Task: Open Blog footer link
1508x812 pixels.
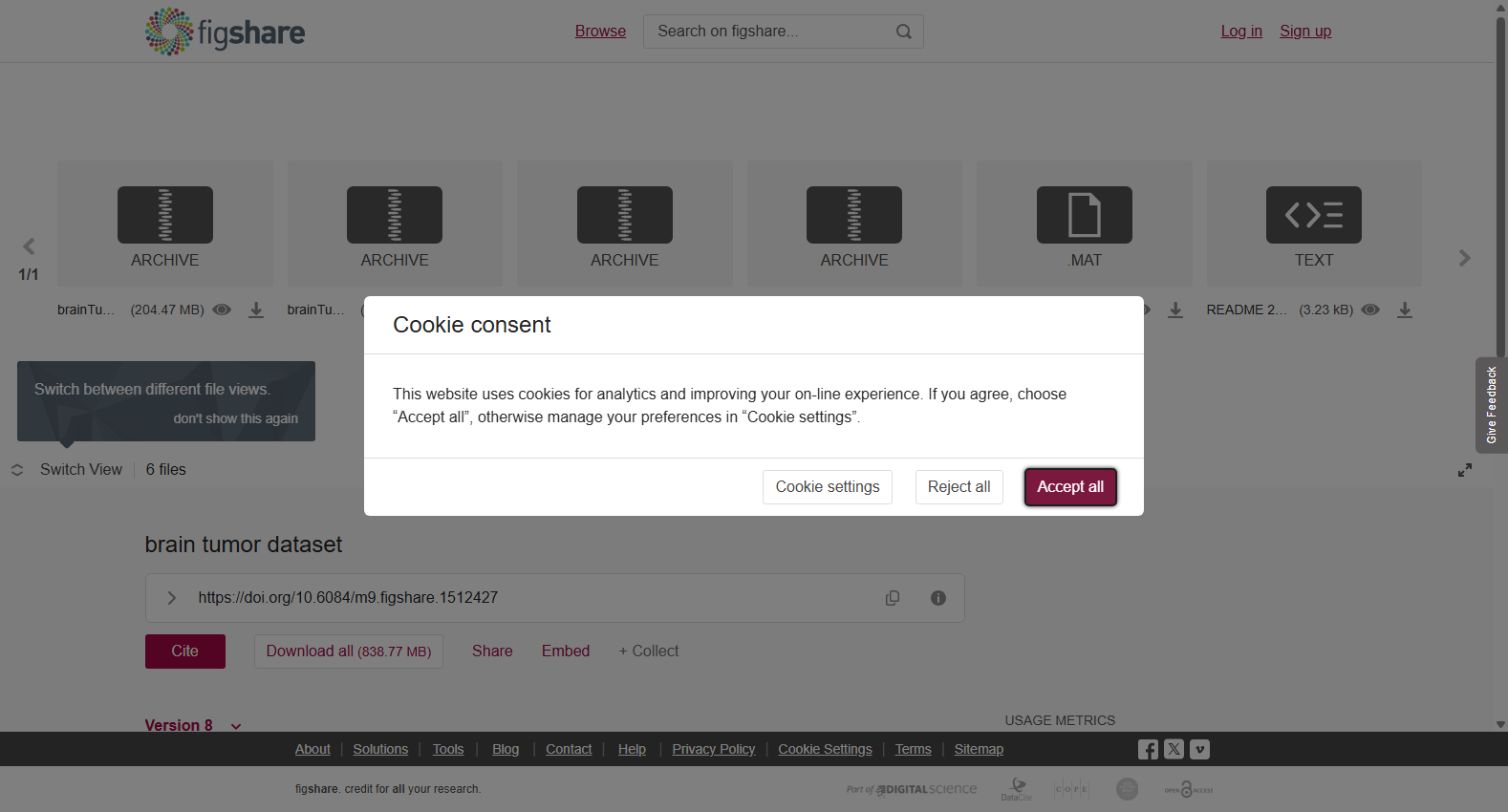Action: tap(506, 749)
